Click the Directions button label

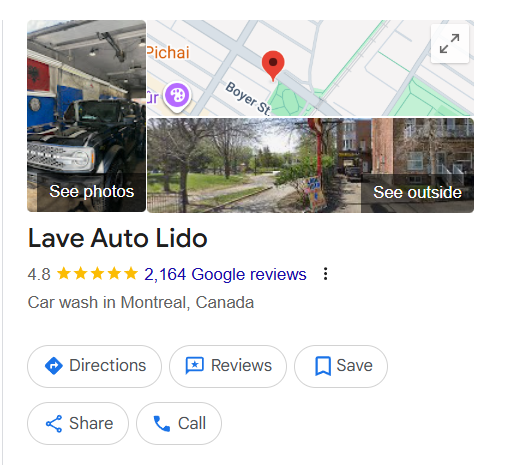108,365
